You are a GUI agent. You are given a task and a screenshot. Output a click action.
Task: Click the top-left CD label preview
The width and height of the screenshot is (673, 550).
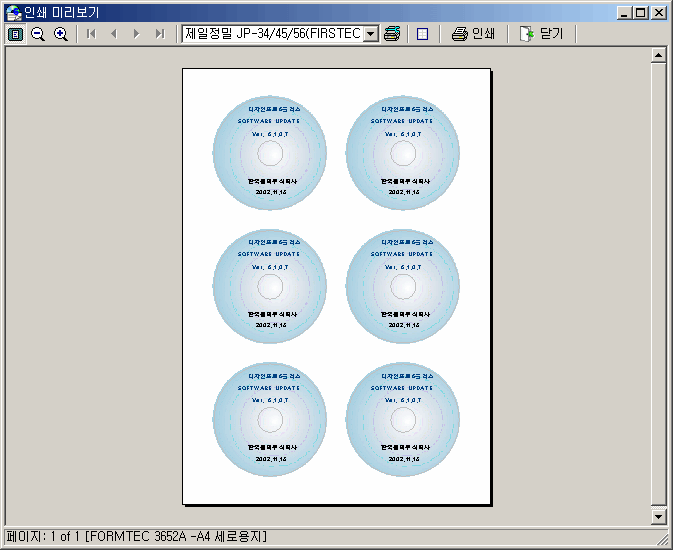(270, 153)
